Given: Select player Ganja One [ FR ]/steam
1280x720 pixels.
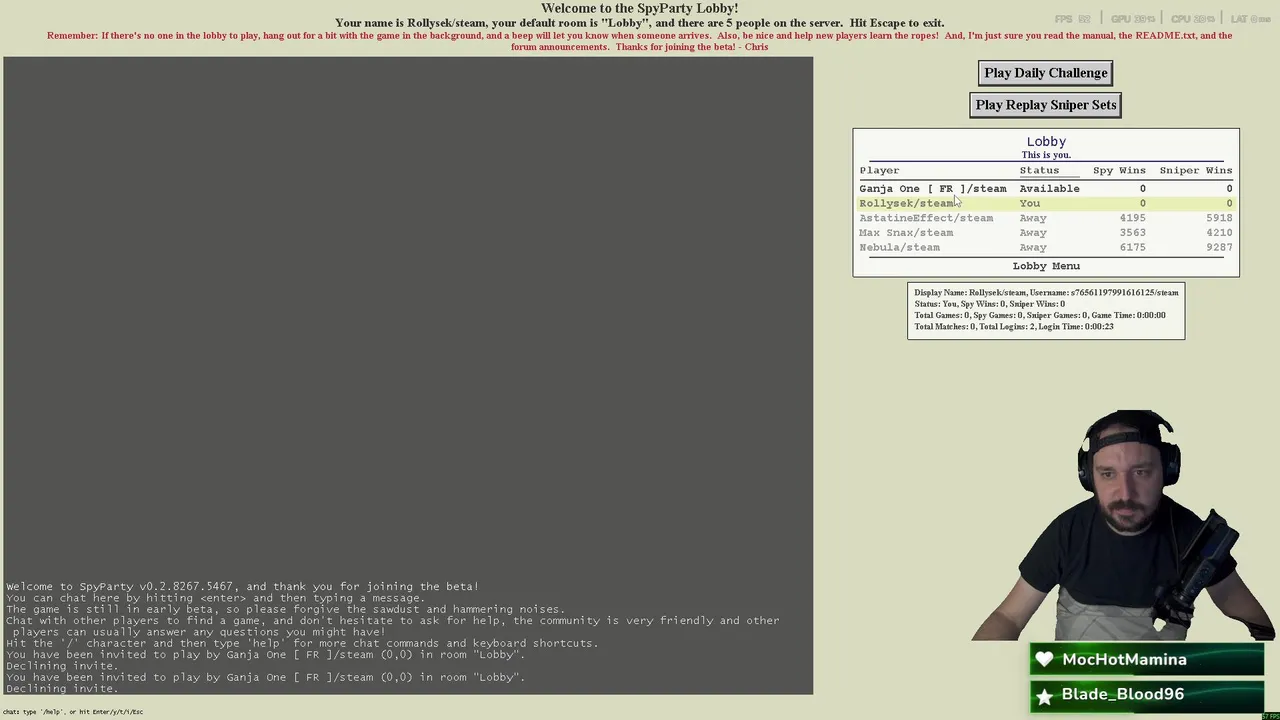Looking at the screenshot, I should (x=1046, y=188).
